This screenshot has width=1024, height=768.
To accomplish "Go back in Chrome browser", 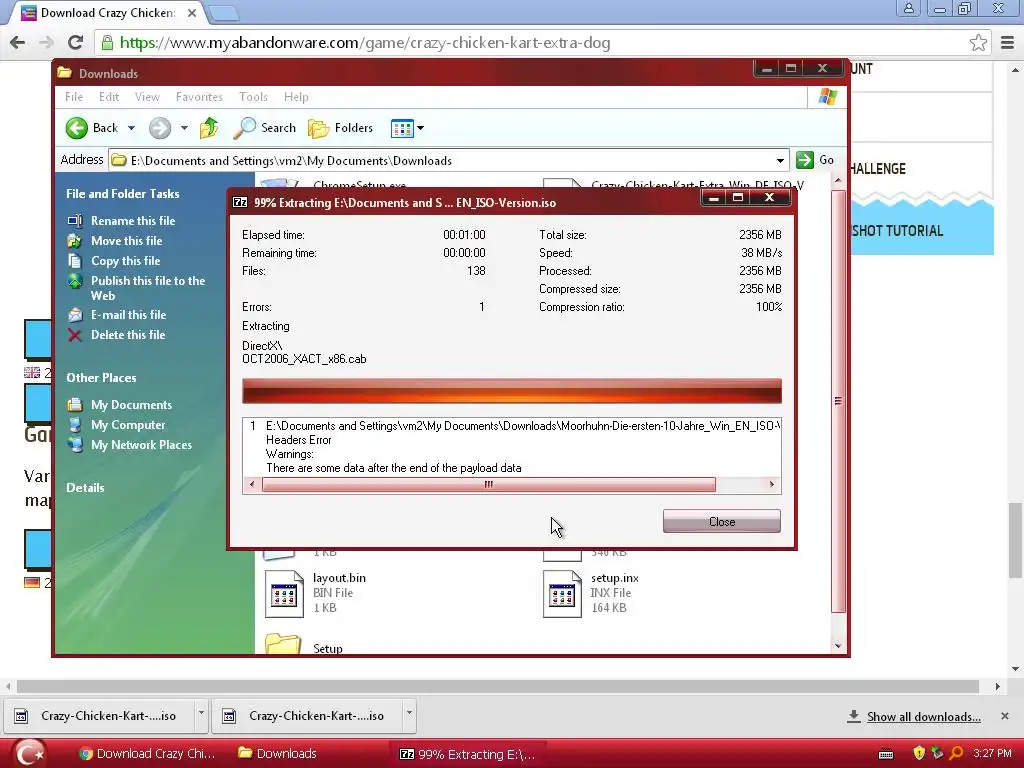I will pyautogui.click(x=18, y=43).
